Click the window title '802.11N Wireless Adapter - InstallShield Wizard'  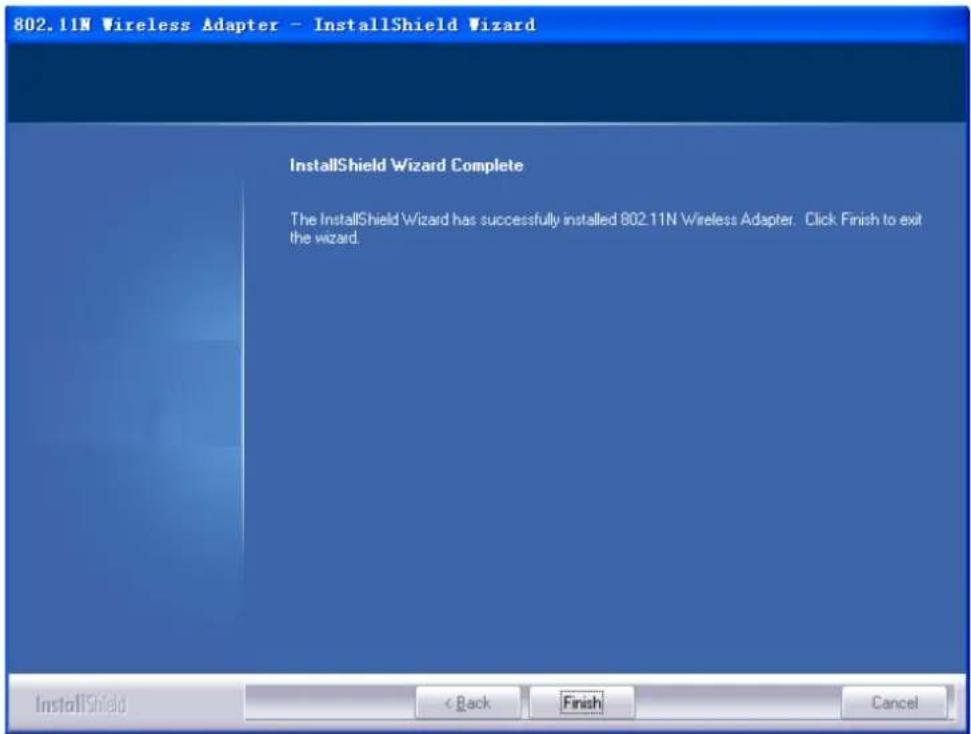[x=274, y=25]
